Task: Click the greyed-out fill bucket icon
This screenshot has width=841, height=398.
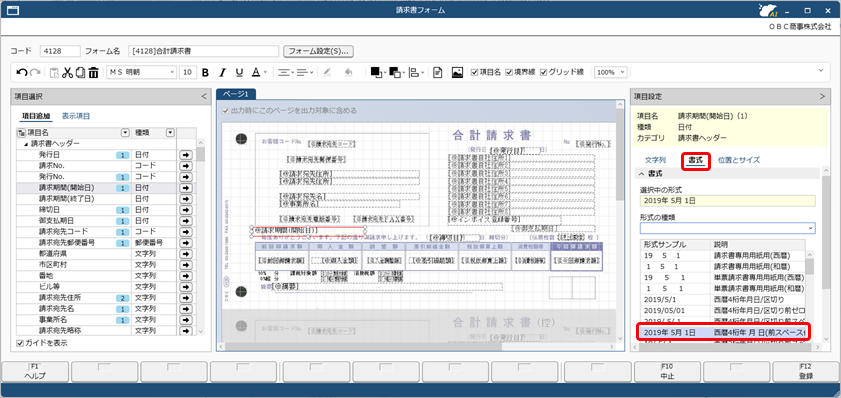Action: click(348, 72)
